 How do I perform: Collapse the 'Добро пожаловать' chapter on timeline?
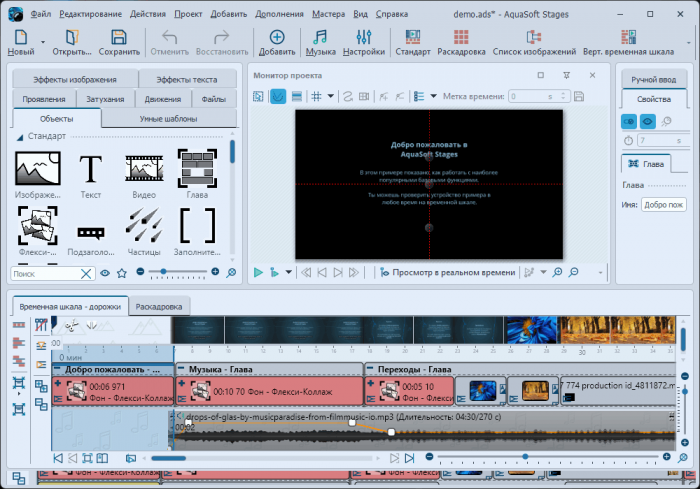point(59,369)
